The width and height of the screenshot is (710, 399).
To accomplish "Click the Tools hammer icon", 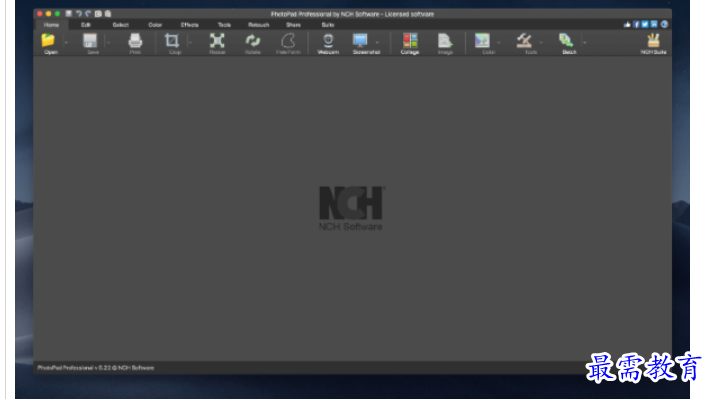I will pos(524,41).
